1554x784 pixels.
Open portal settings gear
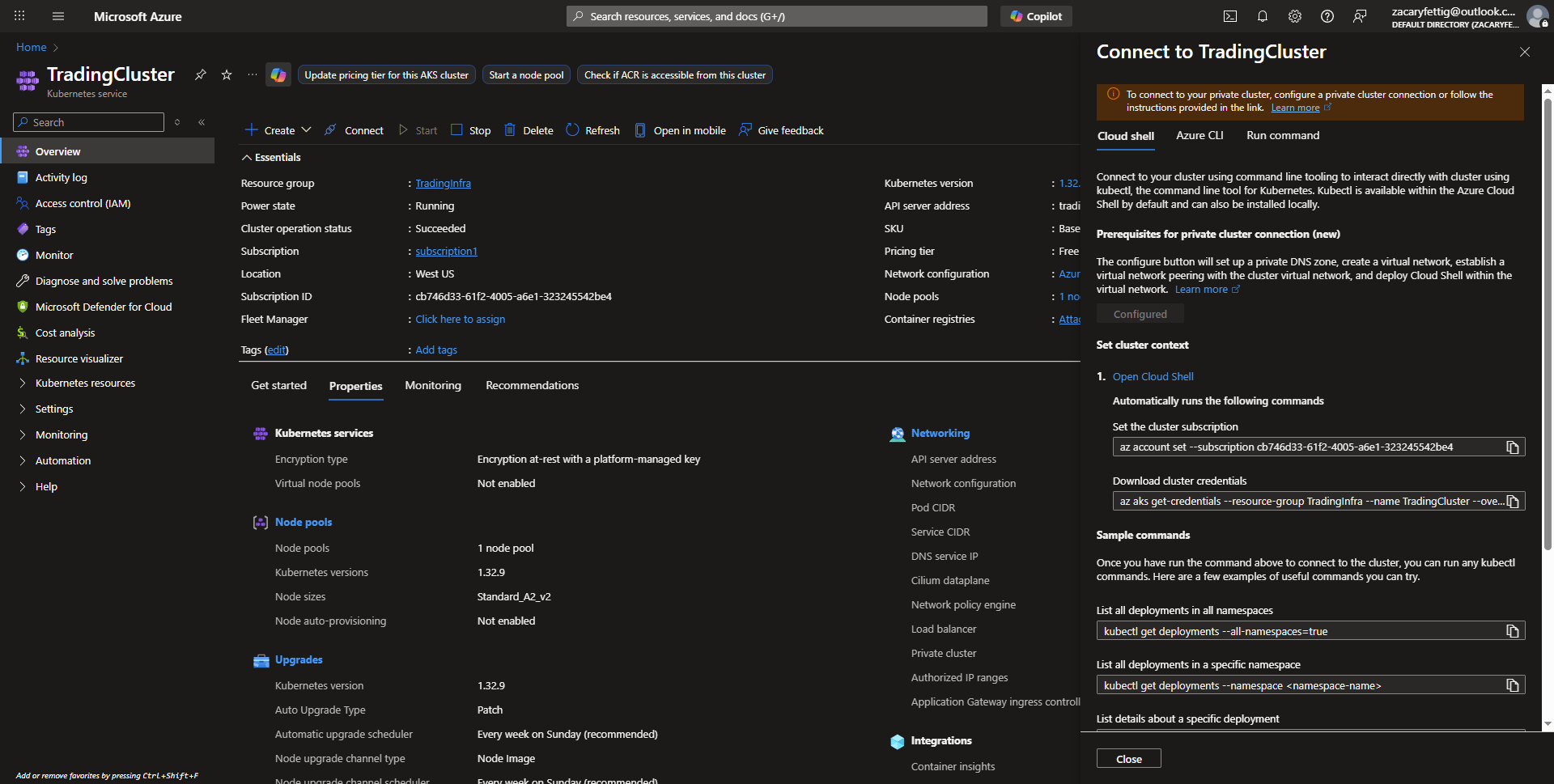tap(1294, 16)
